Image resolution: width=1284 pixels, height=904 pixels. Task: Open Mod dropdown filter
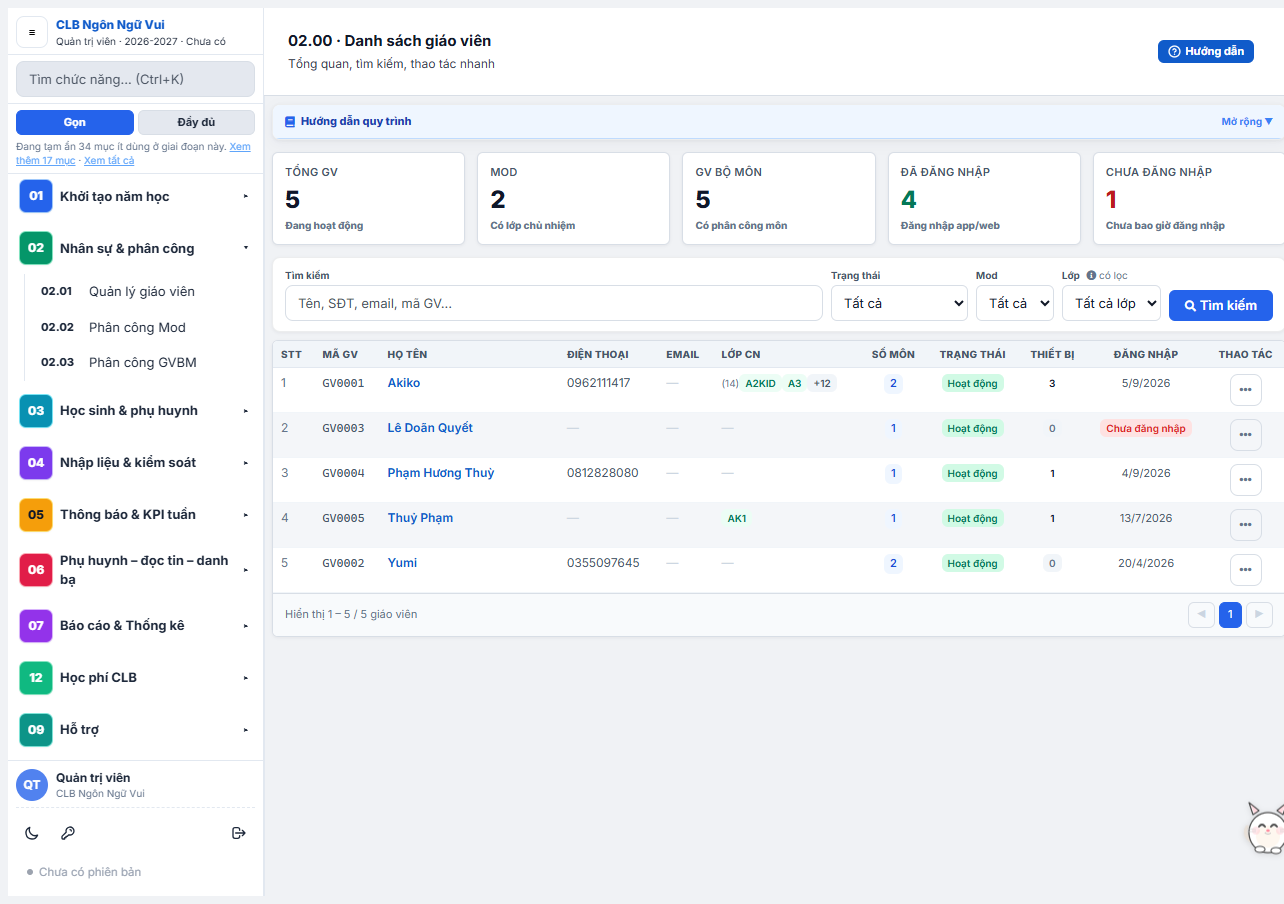(x=1015, y=303)
